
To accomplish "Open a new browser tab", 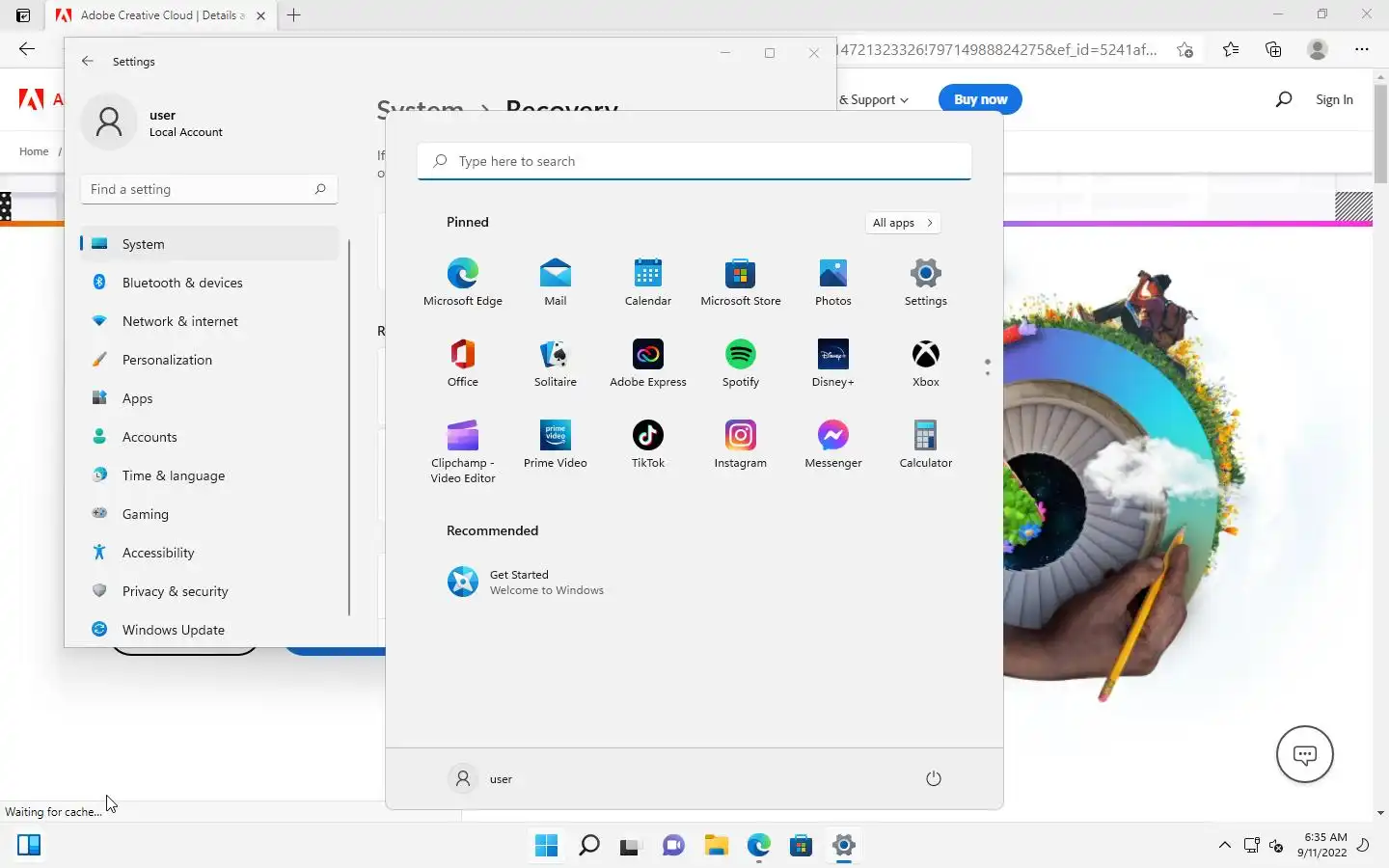I will click(x=294, y=15).
